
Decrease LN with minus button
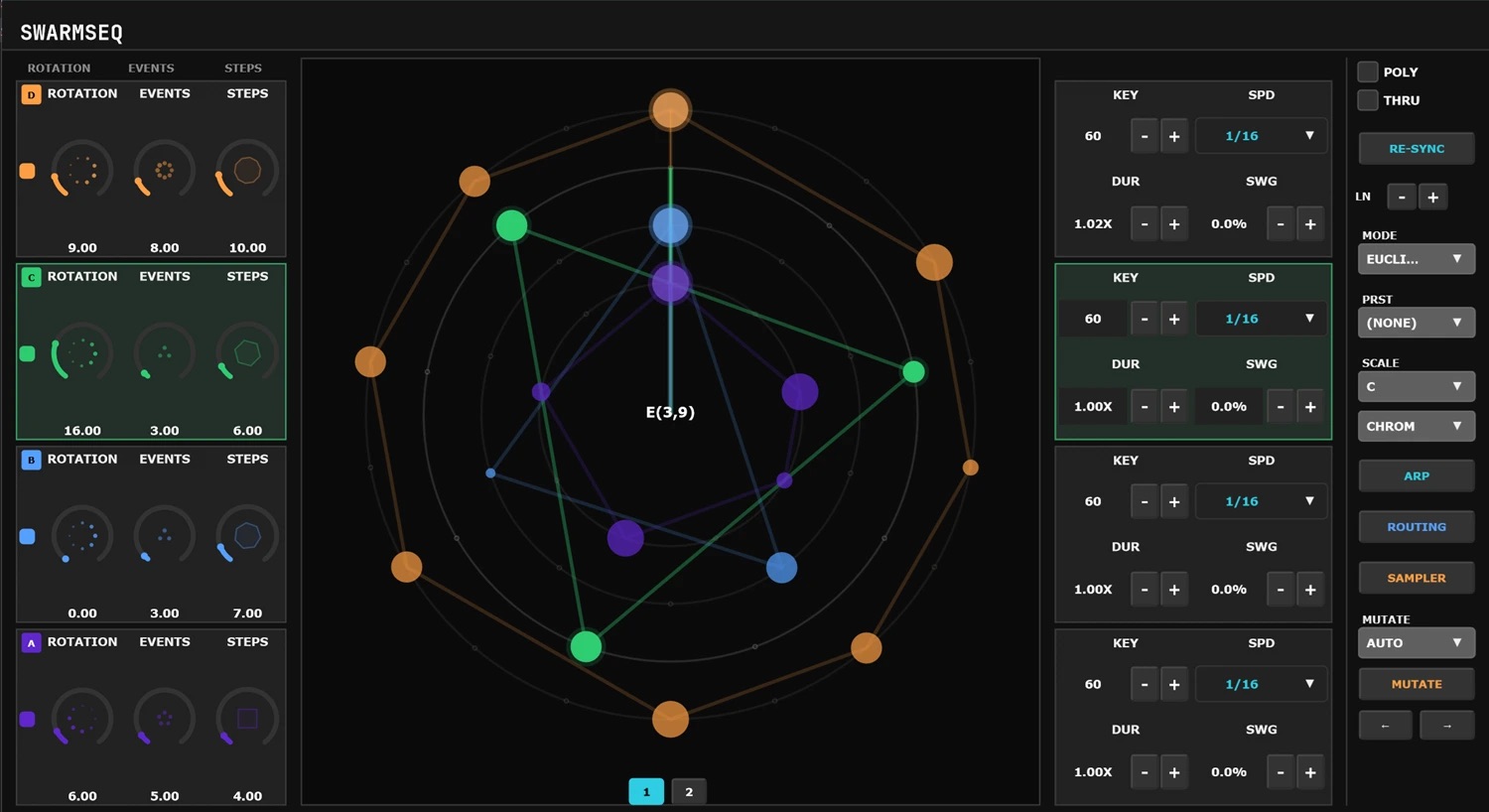point(1402,198)
